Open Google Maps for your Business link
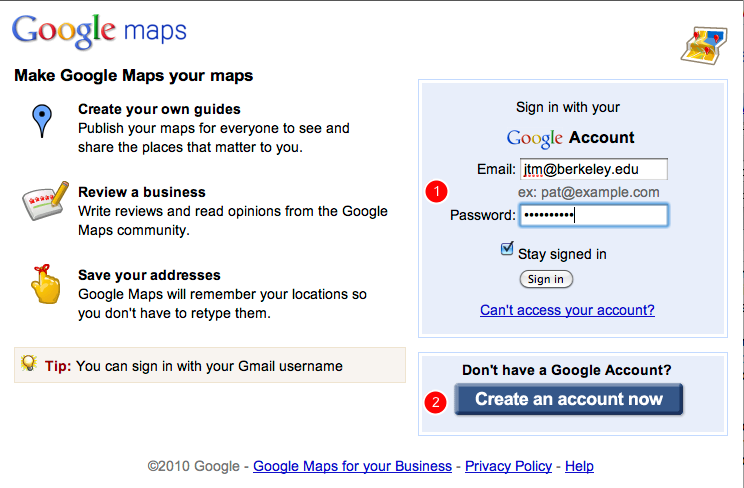The image size is (744, 488). click(x=352, y=466)
